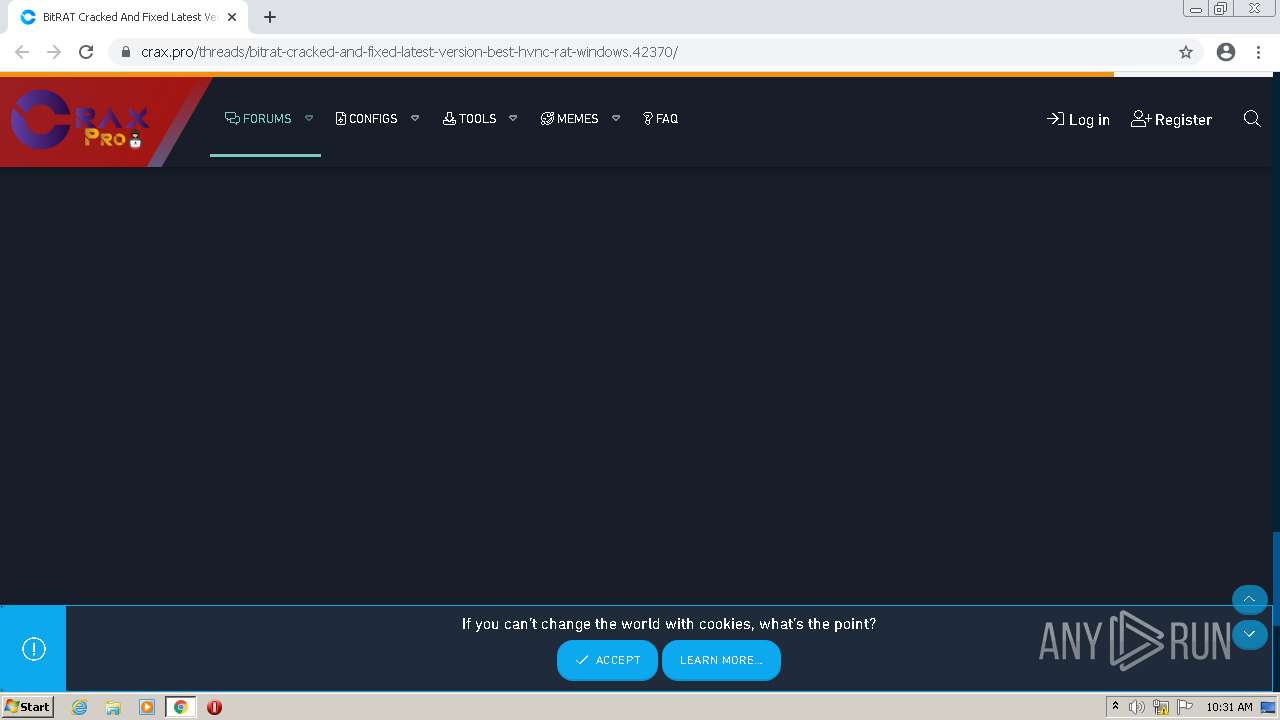Close the BitRAT browser tab
The width and height of the screenshot is (1280, 720).
(232, 17)
